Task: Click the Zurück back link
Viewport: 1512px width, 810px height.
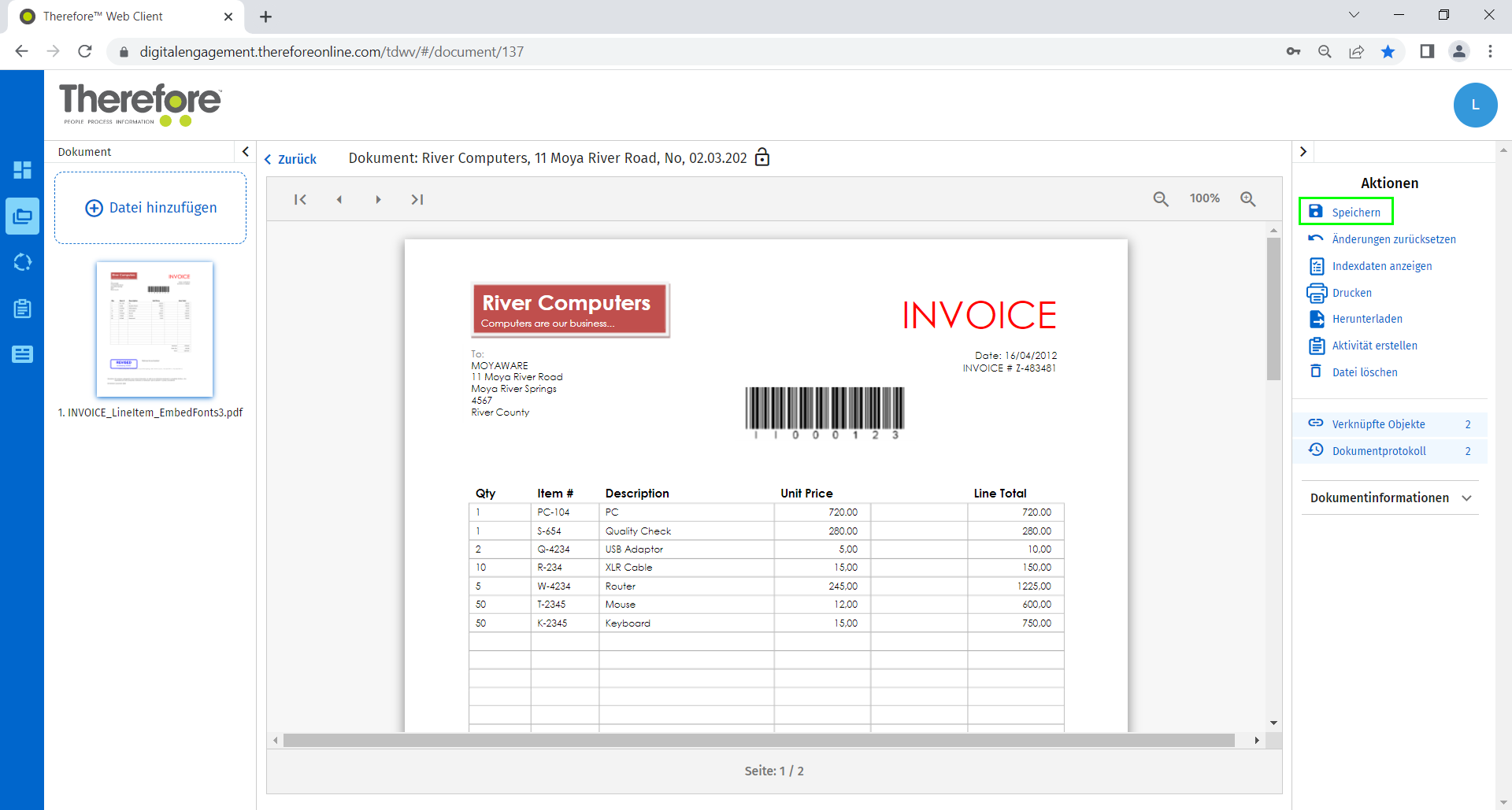Action: [x=290, y=159]
